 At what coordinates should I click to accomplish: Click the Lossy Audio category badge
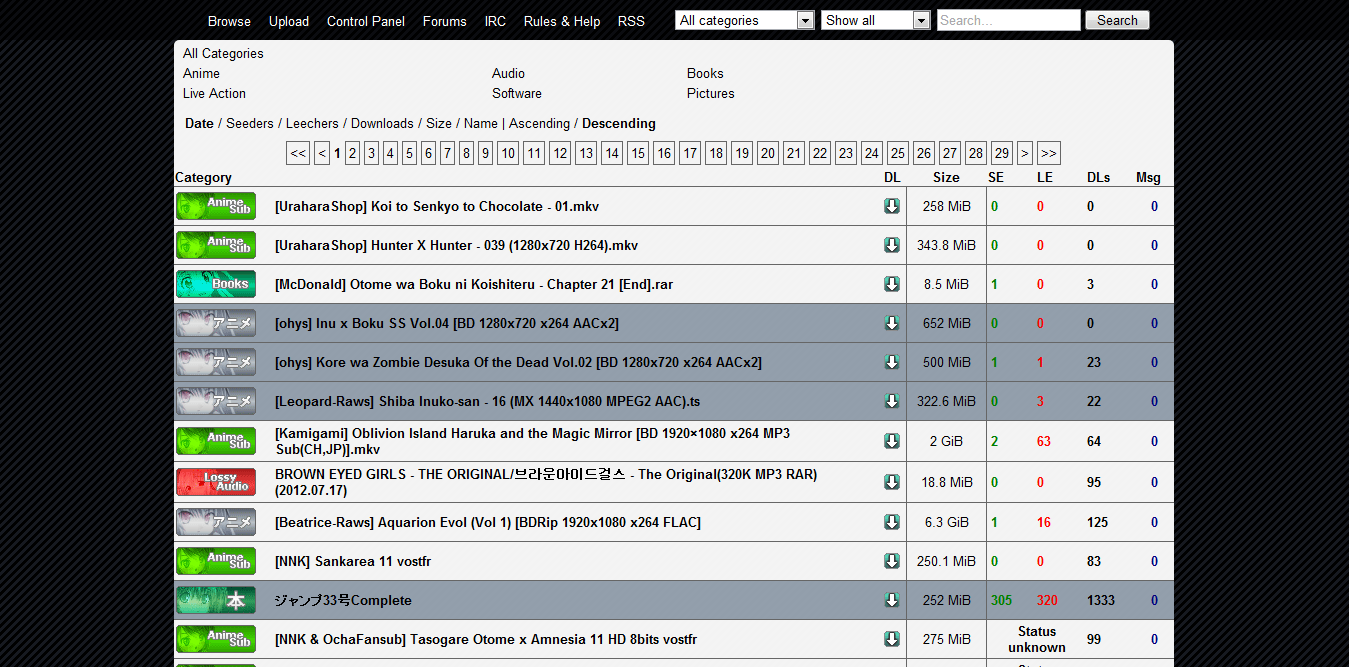click(x=216, y=482)
